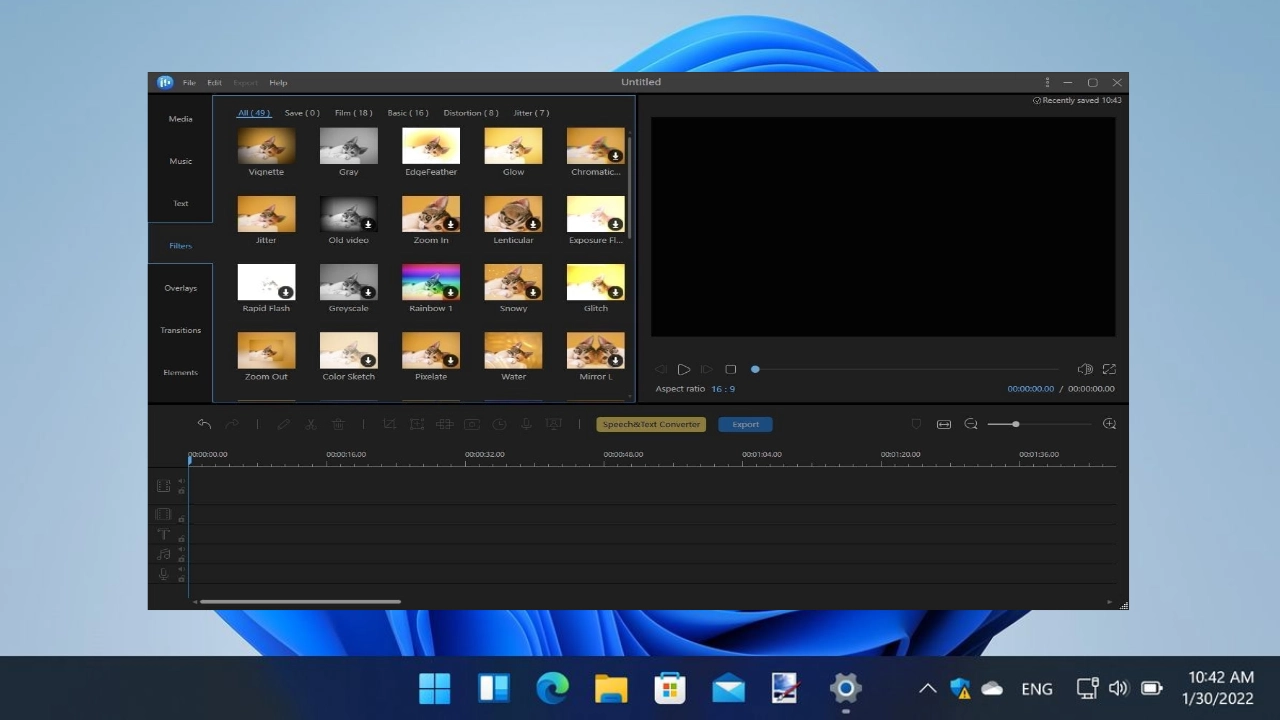Lock the picture-in-picture track
This screenshot has width=1280, height=720.
pyautogui.click(x=181, y=519)
